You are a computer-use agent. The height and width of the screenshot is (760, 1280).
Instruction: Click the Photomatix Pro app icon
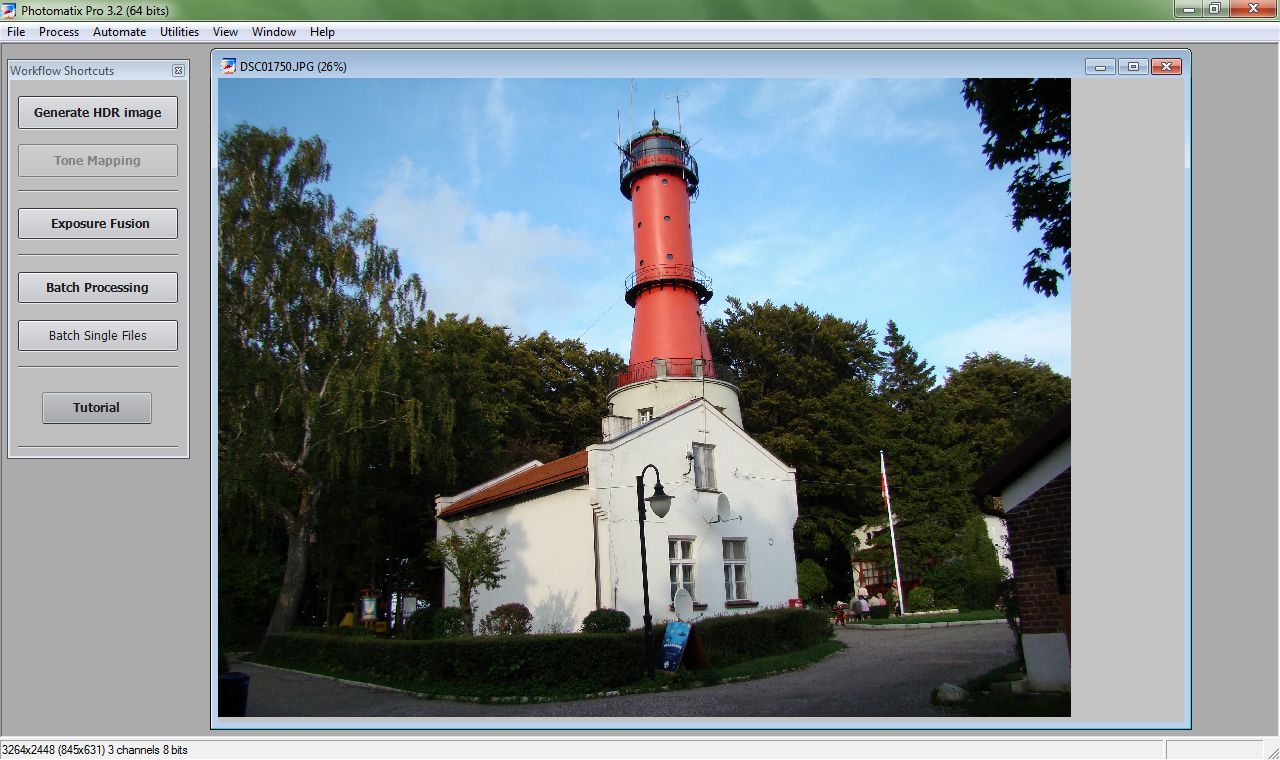click(9, 10)
